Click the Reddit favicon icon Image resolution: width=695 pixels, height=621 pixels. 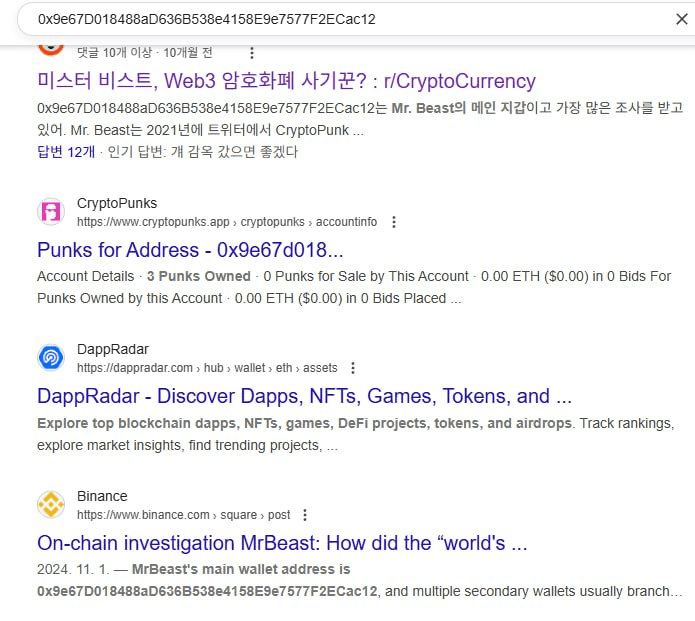point(51,48)
